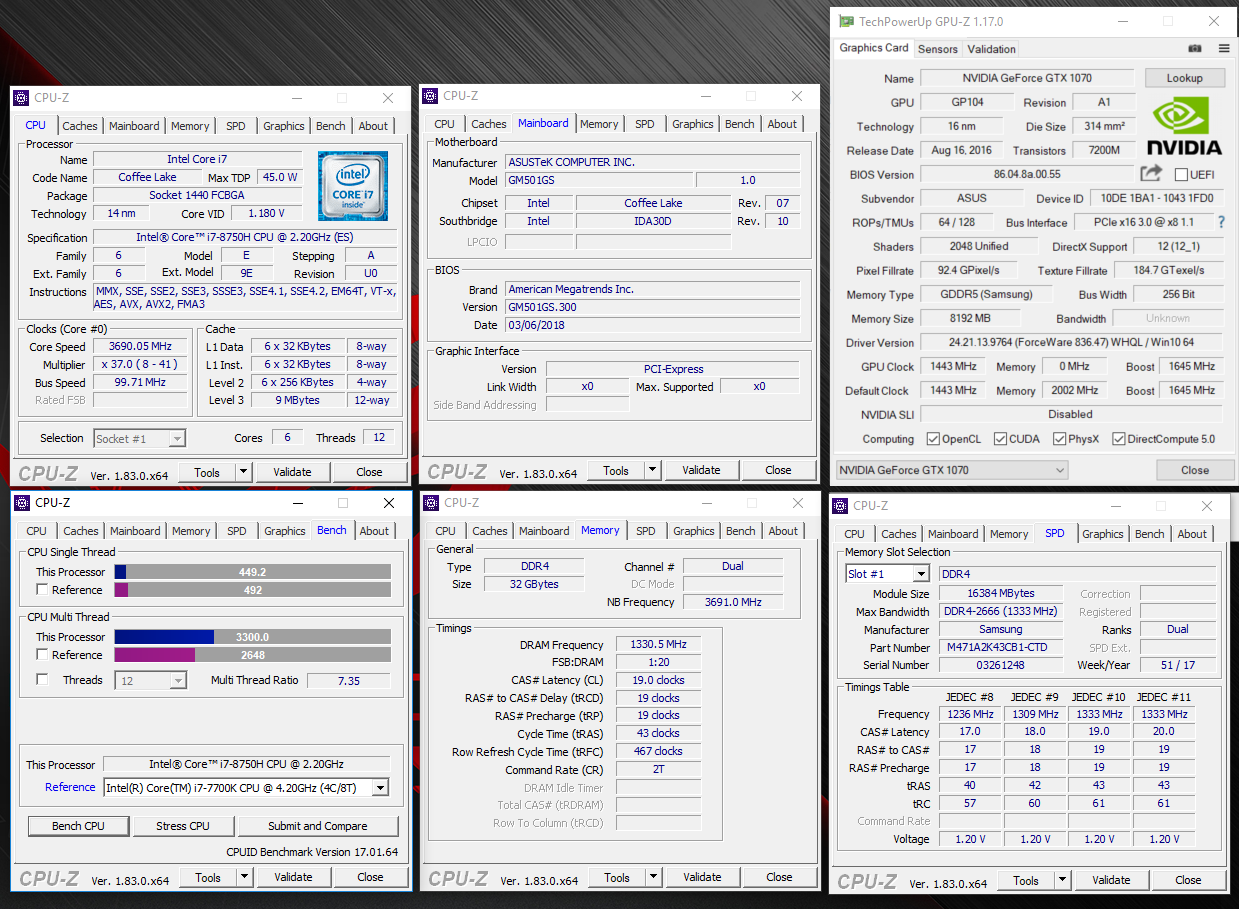Click the Lookup button in GPU-Z

(x=1185, y=78)
